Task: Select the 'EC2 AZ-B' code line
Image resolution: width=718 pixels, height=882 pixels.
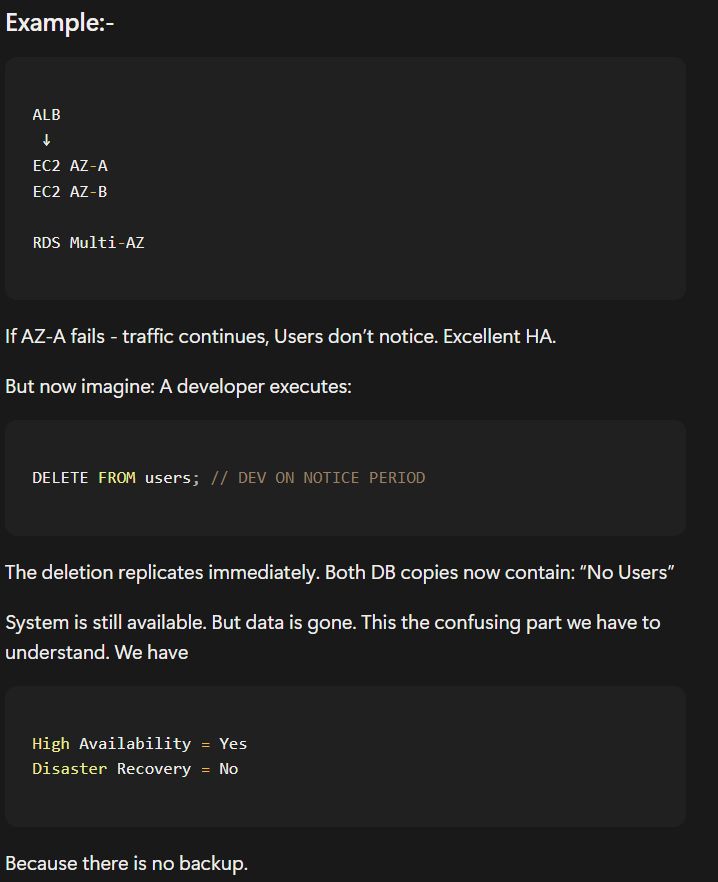Action: [70, 192]
